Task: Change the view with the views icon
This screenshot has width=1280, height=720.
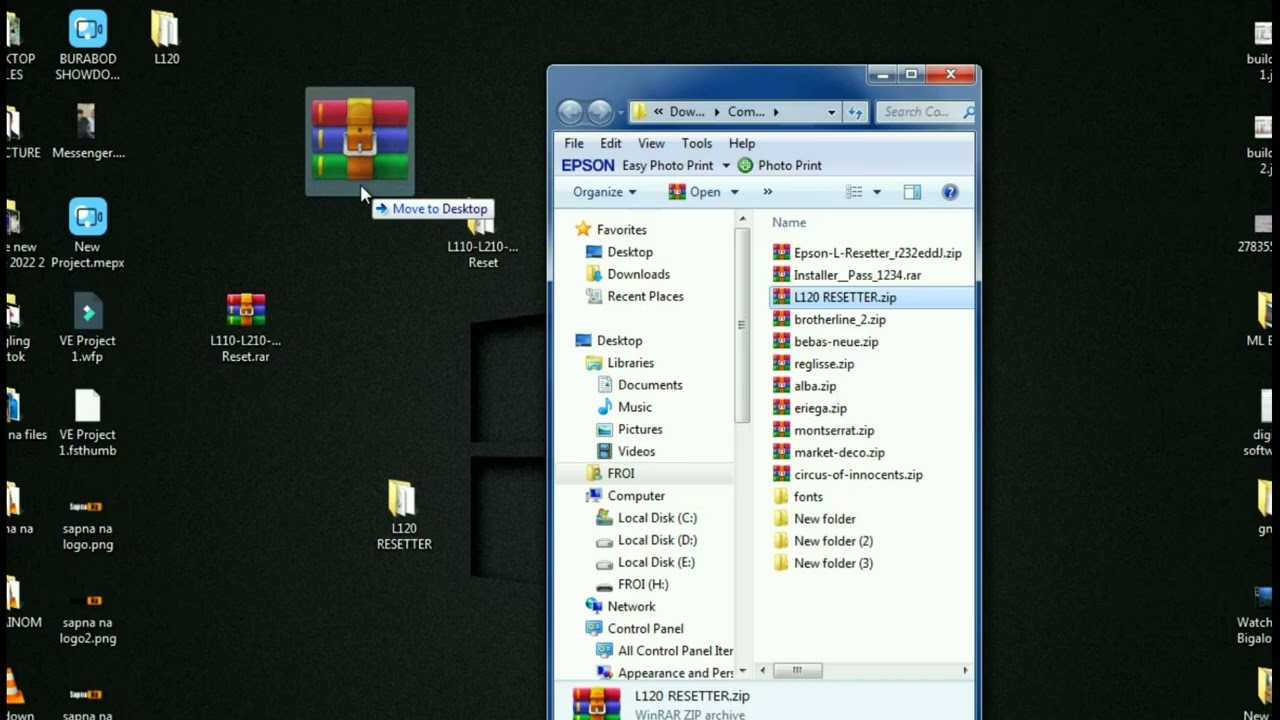Action: pos(854,192)
